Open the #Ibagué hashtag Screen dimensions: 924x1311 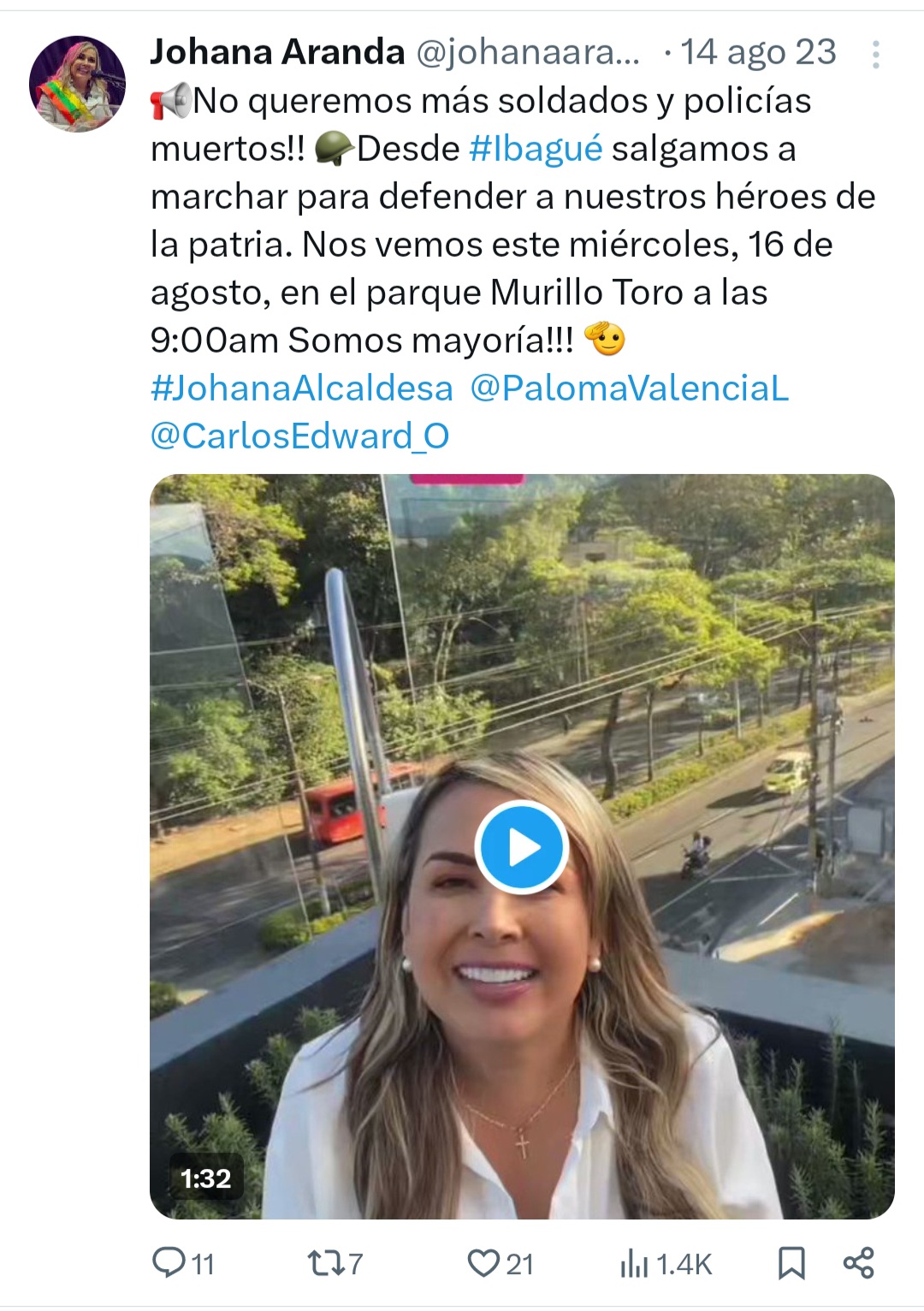(536, 149)
